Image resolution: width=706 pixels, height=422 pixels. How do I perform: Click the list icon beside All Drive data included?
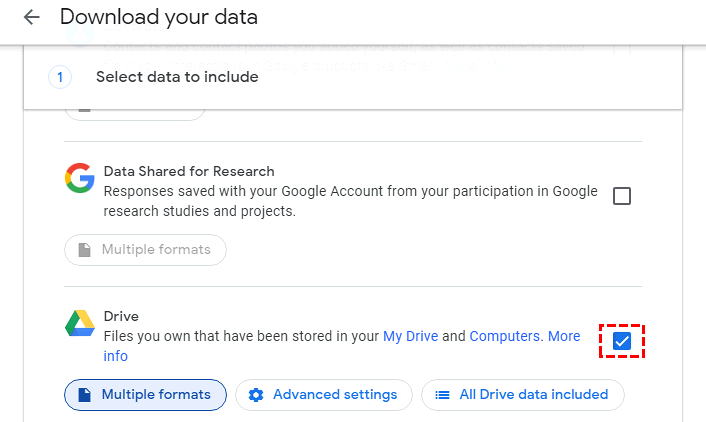click(x=442, y=395)
